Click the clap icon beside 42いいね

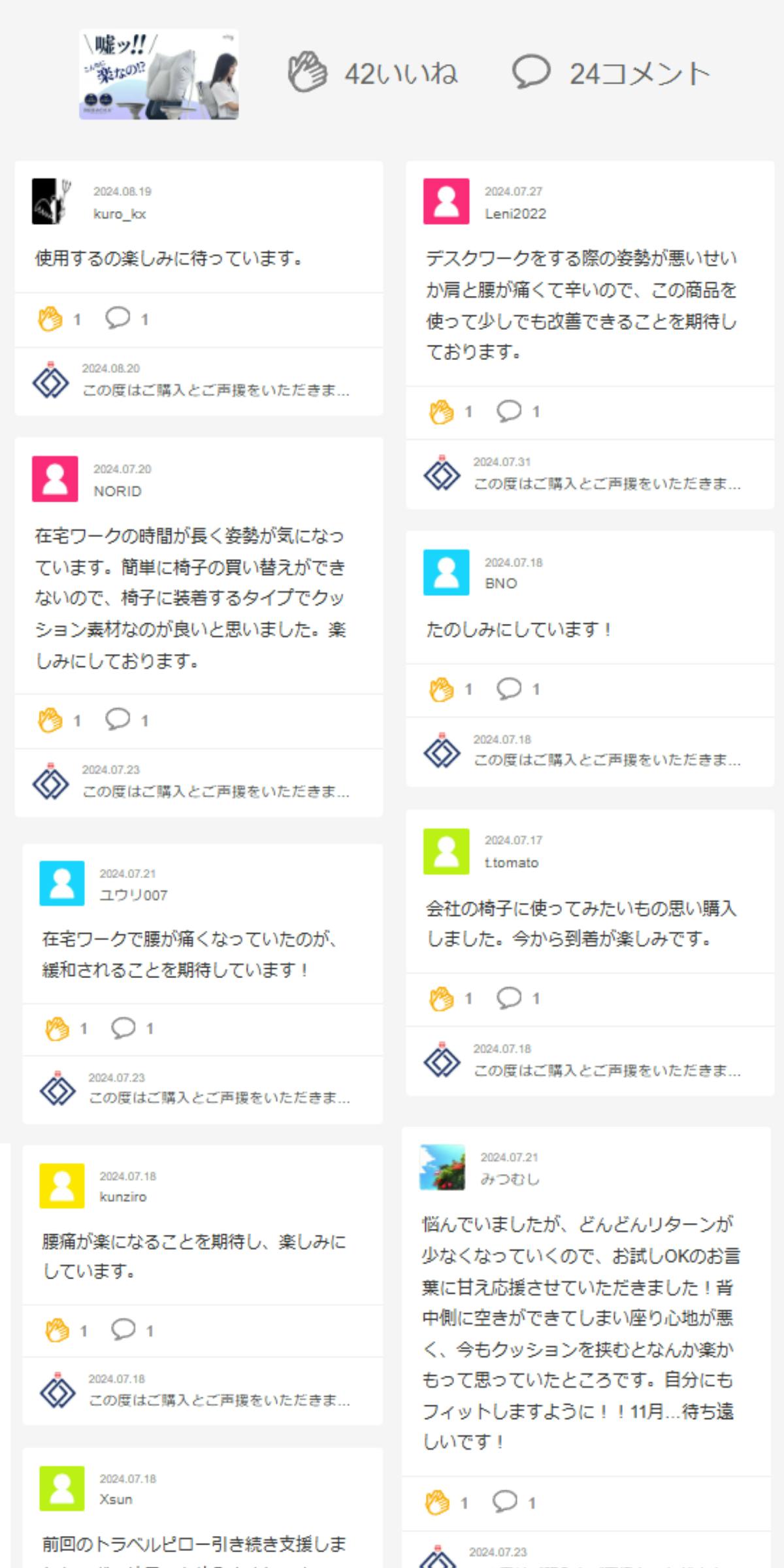[x=307, y=73]
